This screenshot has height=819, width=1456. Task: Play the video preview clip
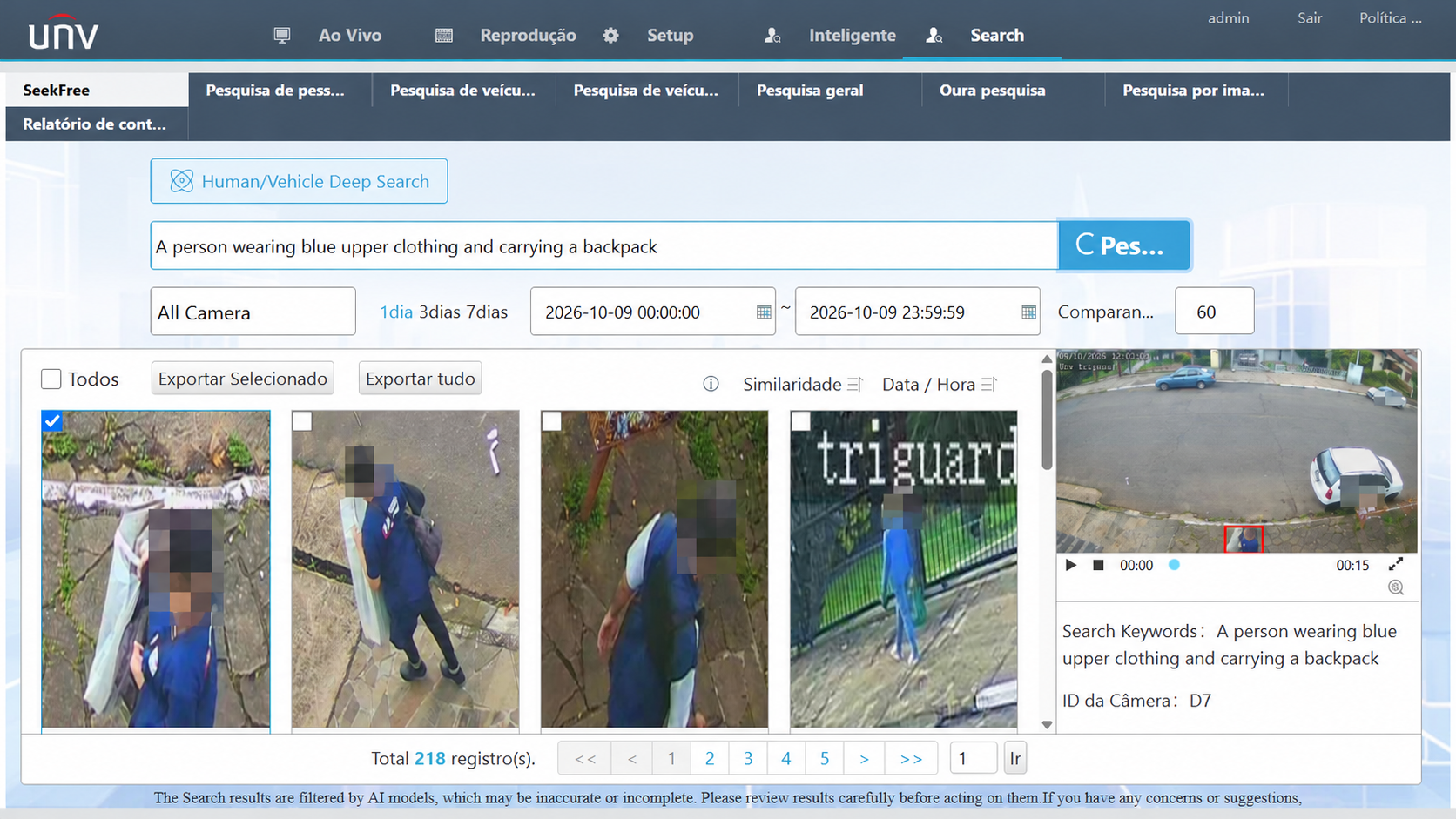[x=1071, y=565]
